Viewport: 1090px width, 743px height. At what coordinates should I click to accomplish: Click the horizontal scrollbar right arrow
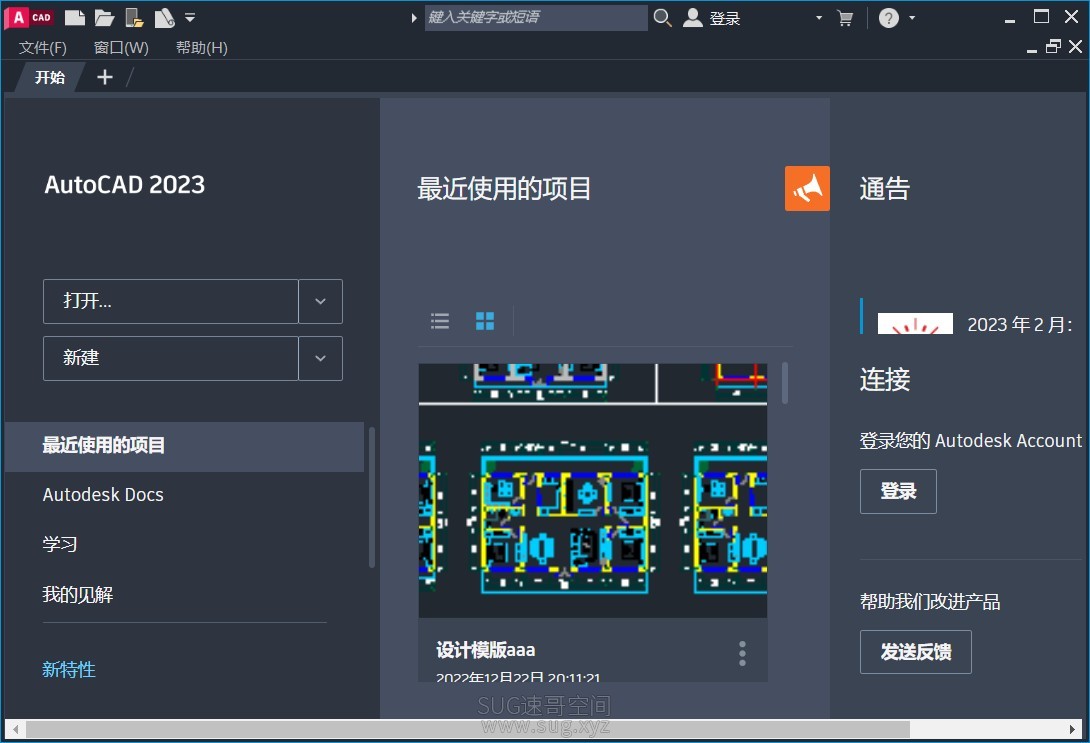1073,730
